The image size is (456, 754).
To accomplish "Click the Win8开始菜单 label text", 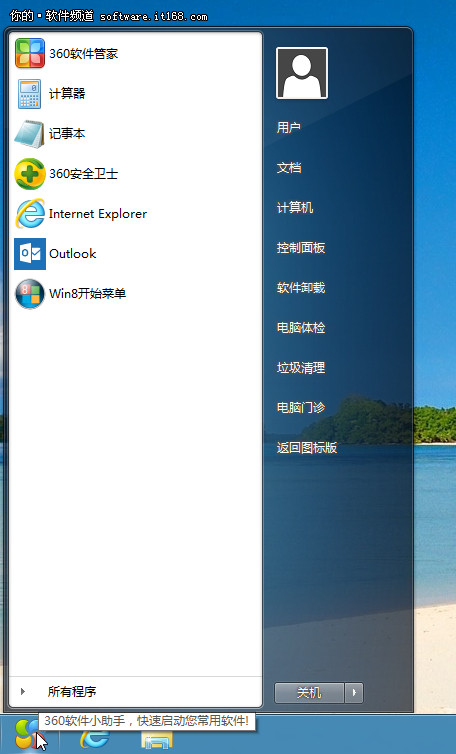I will click(x=88, y=293).
